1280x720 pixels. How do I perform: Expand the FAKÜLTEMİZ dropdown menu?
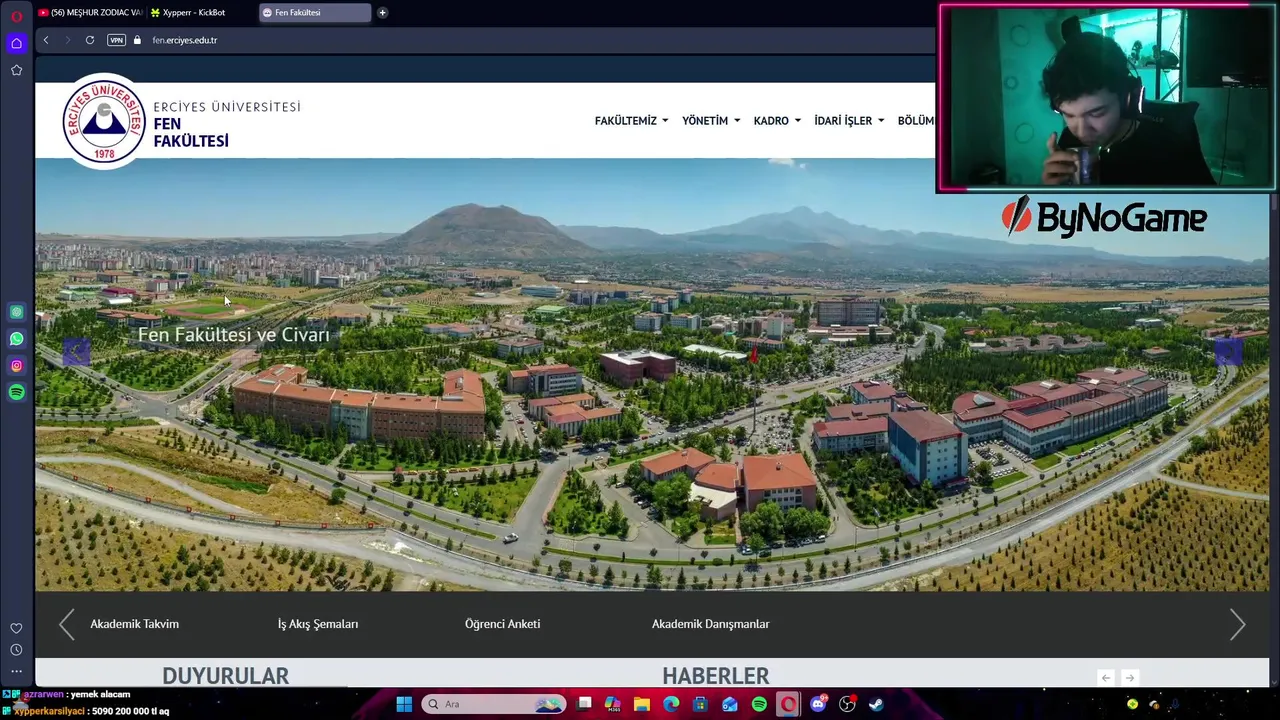[631, 120]
